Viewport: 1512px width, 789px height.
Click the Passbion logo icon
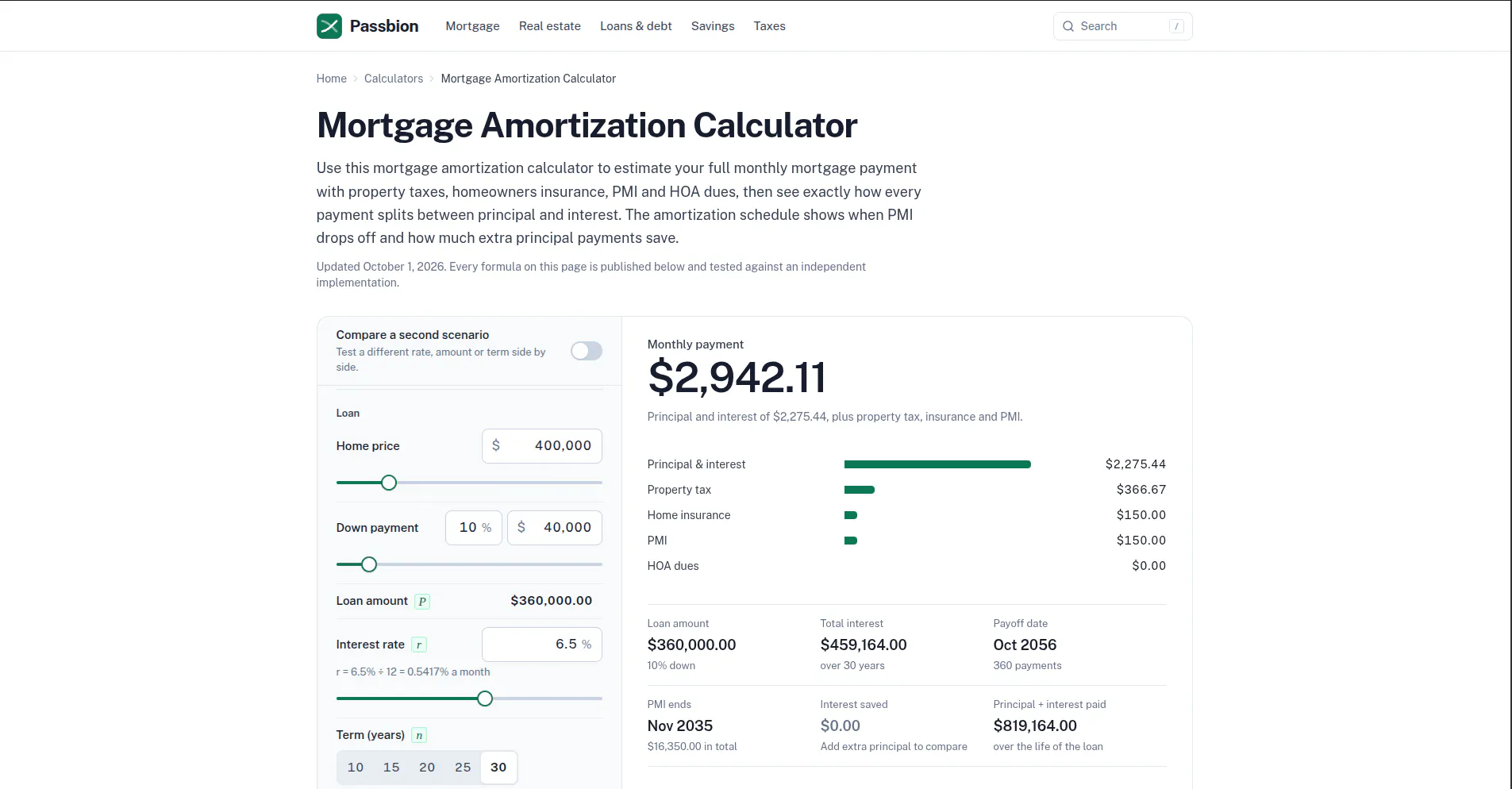point(329,26)
